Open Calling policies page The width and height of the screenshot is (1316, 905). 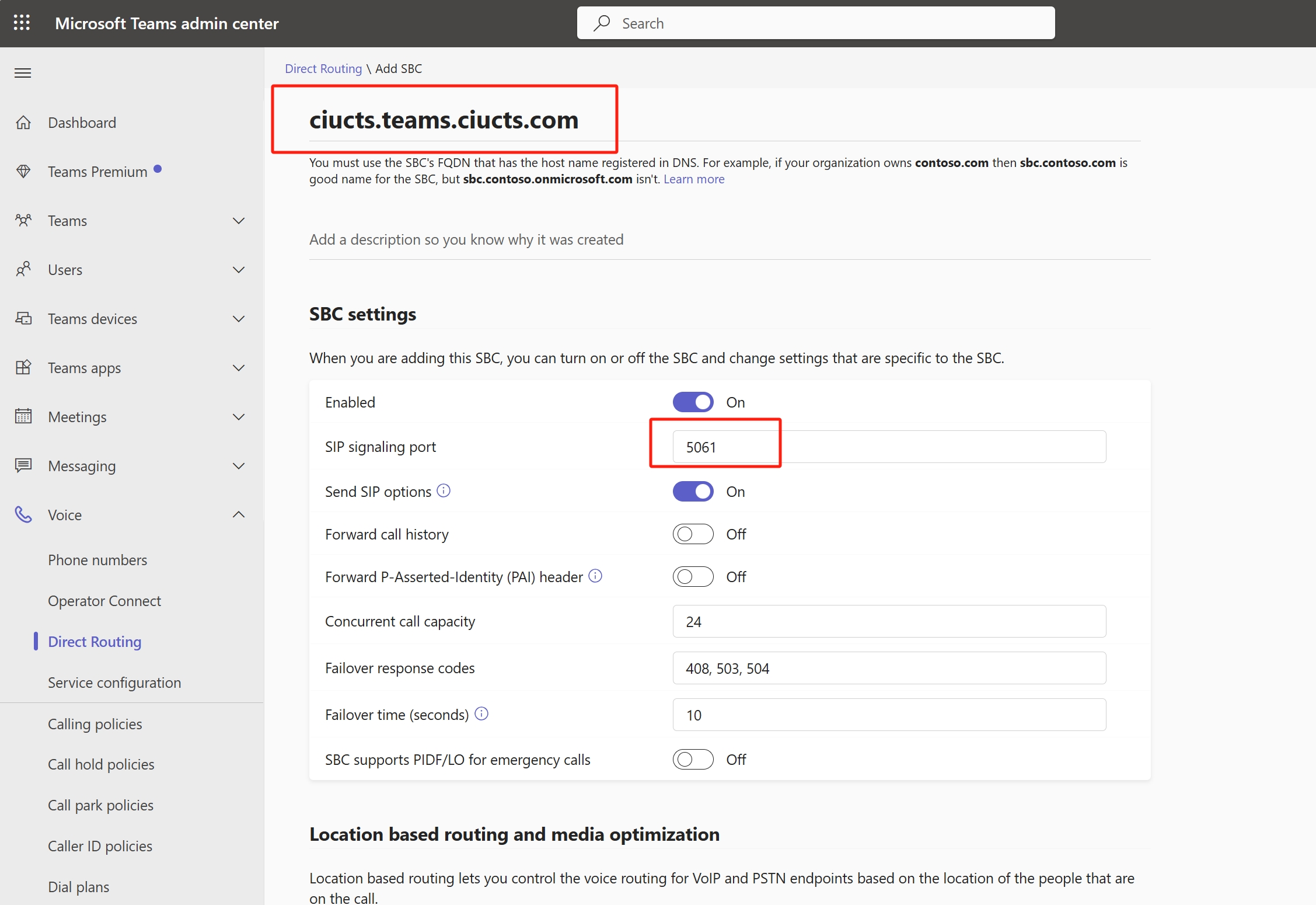(95, 724)
